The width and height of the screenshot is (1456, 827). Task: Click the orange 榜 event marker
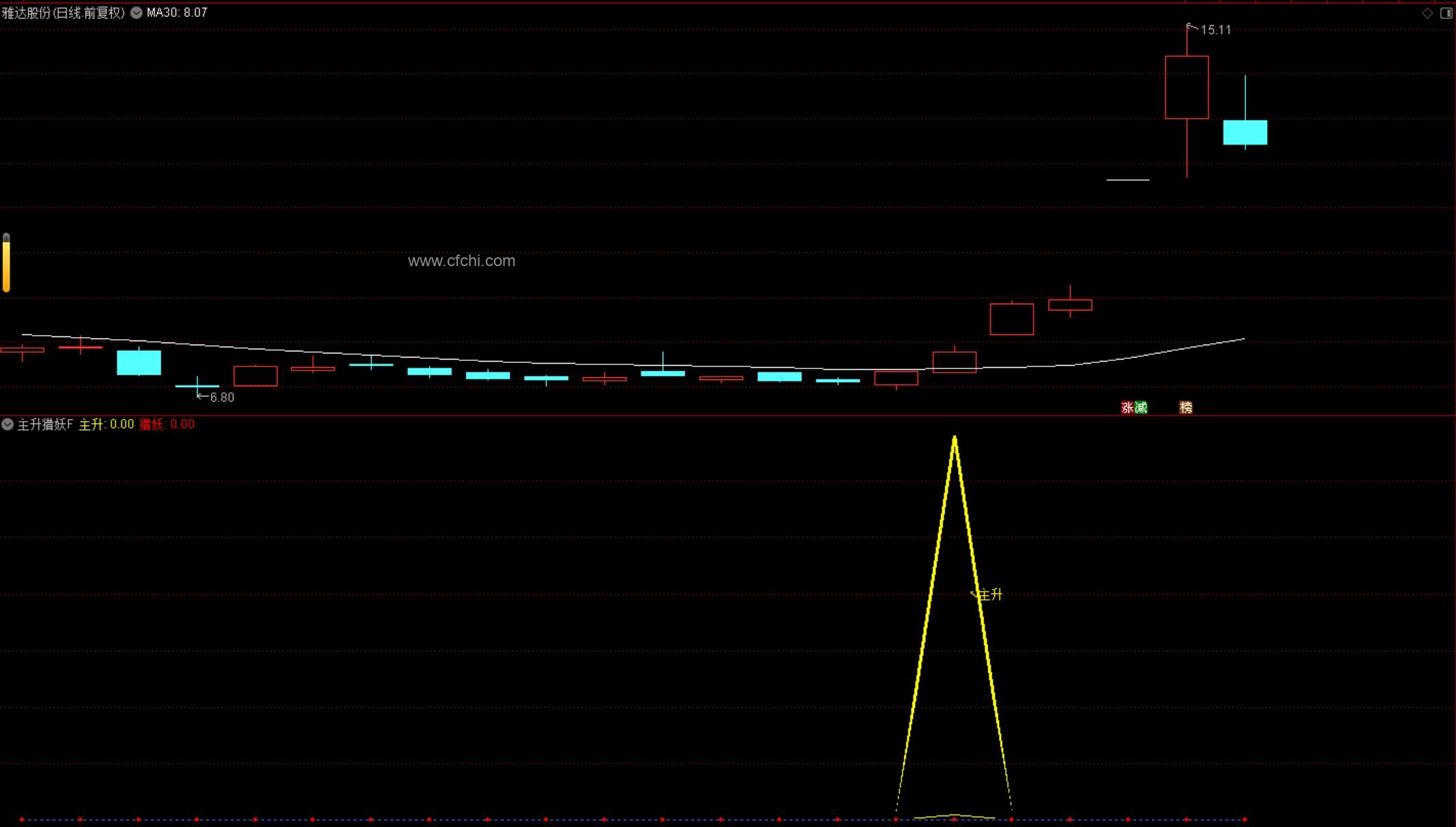coord(1186,407)
